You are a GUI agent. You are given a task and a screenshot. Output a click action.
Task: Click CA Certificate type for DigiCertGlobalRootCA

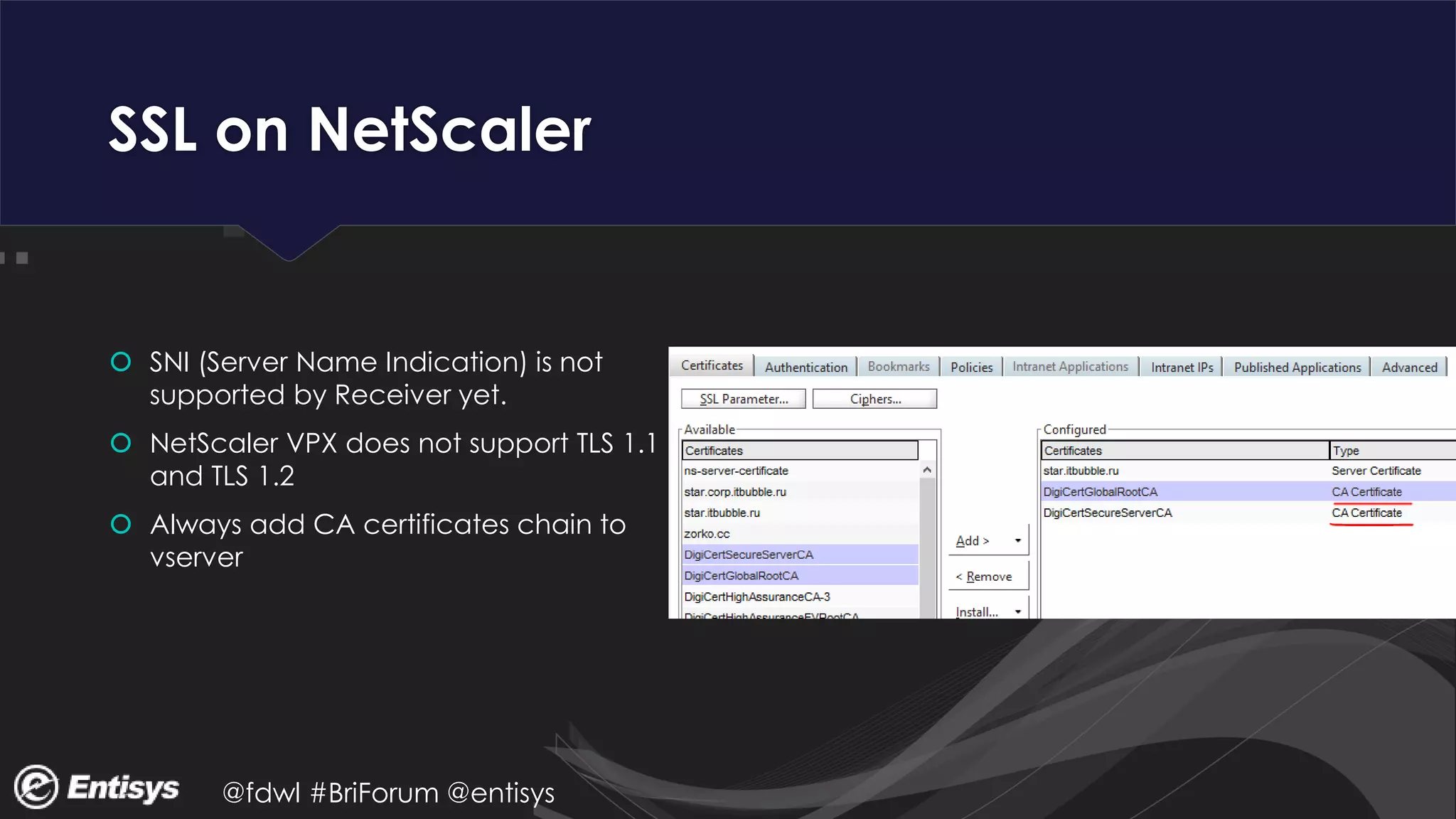(x=1366, y=492)
